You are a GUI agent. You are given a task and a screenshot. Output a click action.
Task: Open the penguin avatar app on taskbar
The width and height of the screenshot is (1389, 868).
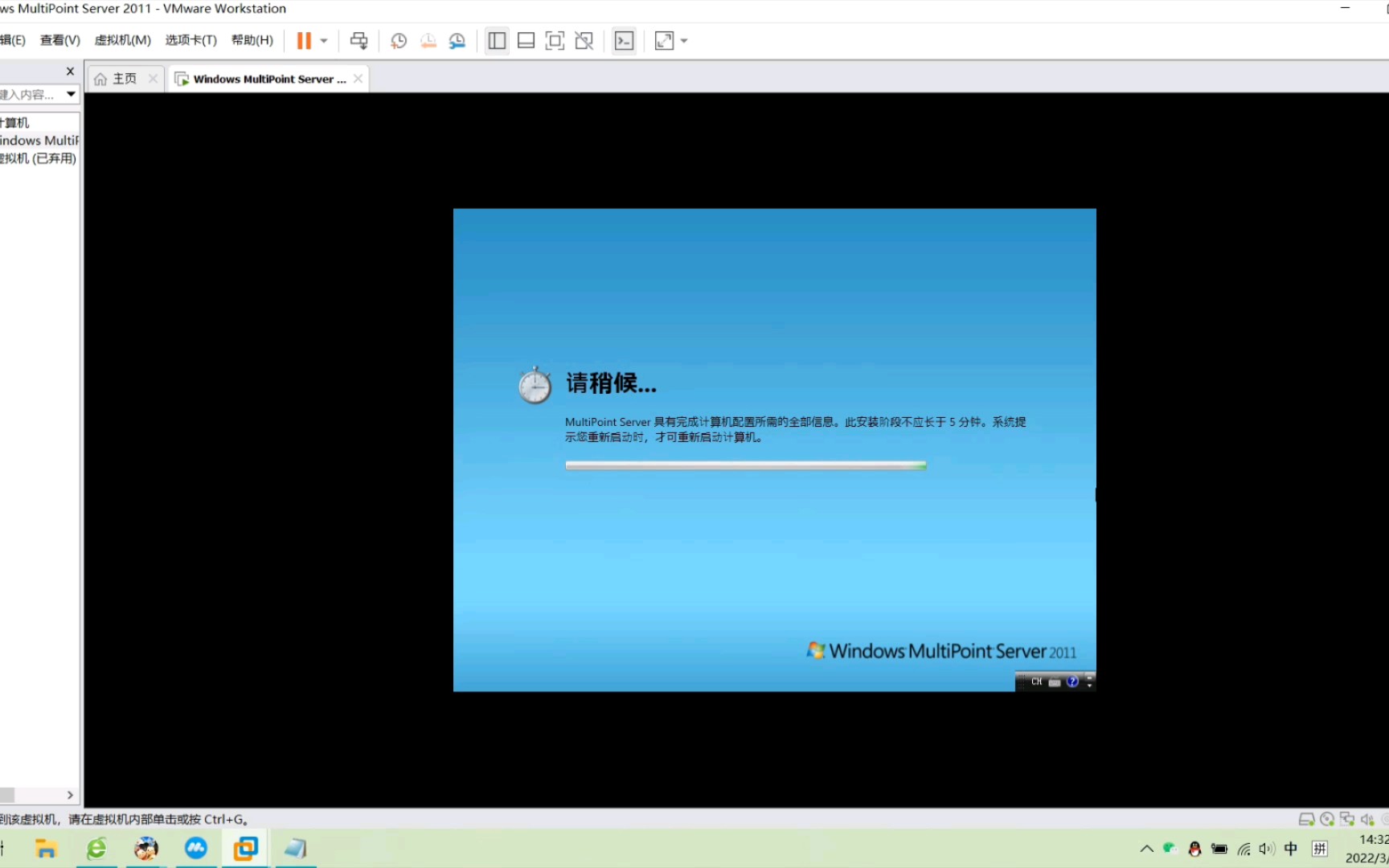146,849
